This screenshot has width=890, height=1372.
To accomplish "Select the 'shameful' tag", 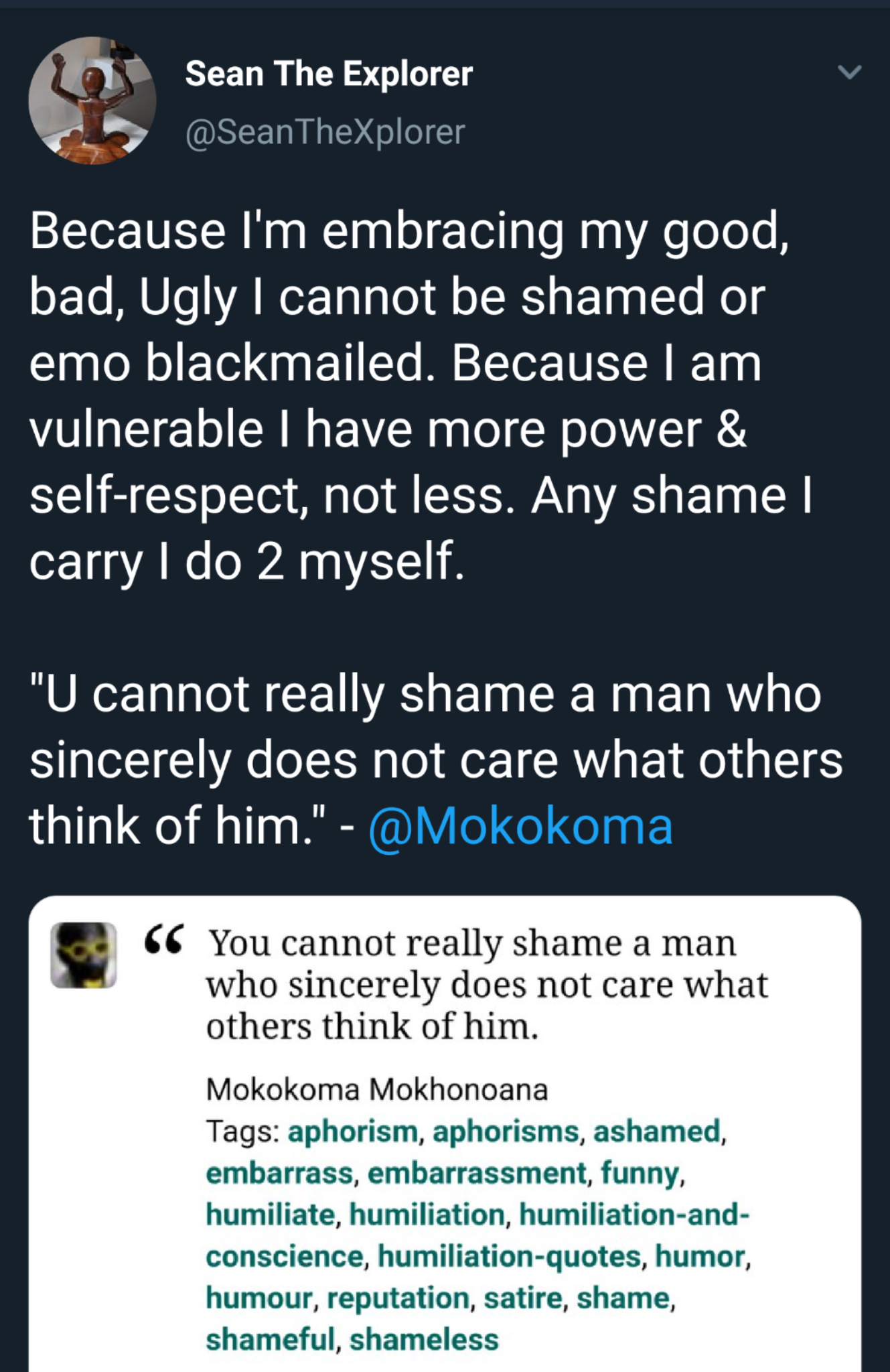I will 270,1339.
